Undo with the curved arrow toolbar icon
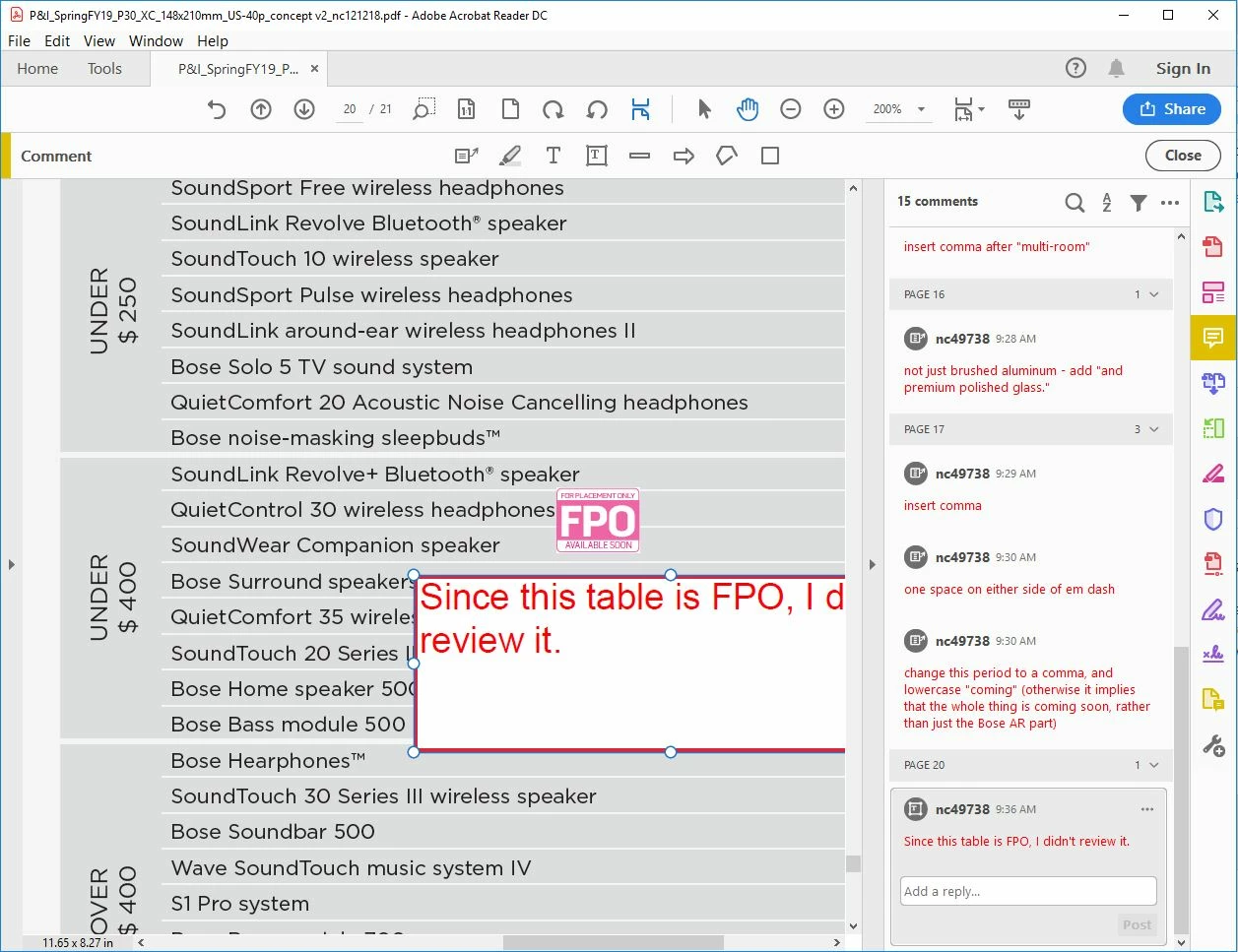 click(x=217, y=109)
